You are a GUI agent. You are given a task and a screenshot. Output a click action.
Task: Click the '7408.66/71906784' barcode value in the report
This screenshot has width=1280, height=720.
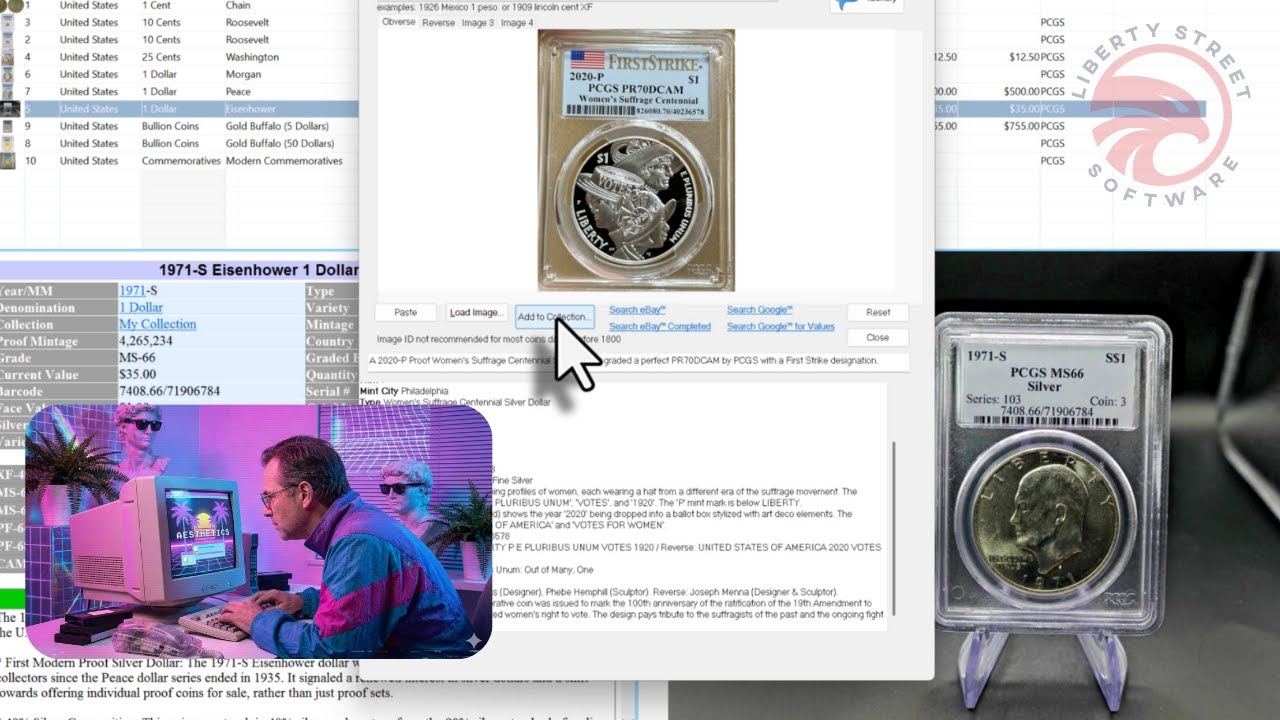pos(170,391)
